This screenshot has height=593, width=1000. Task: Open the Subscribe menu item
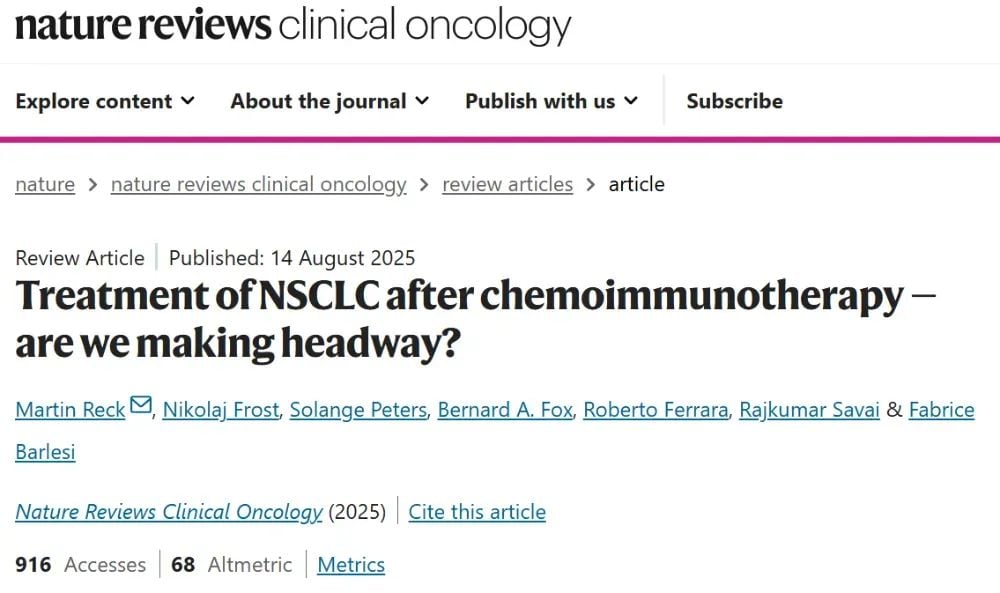pos(734,101)
